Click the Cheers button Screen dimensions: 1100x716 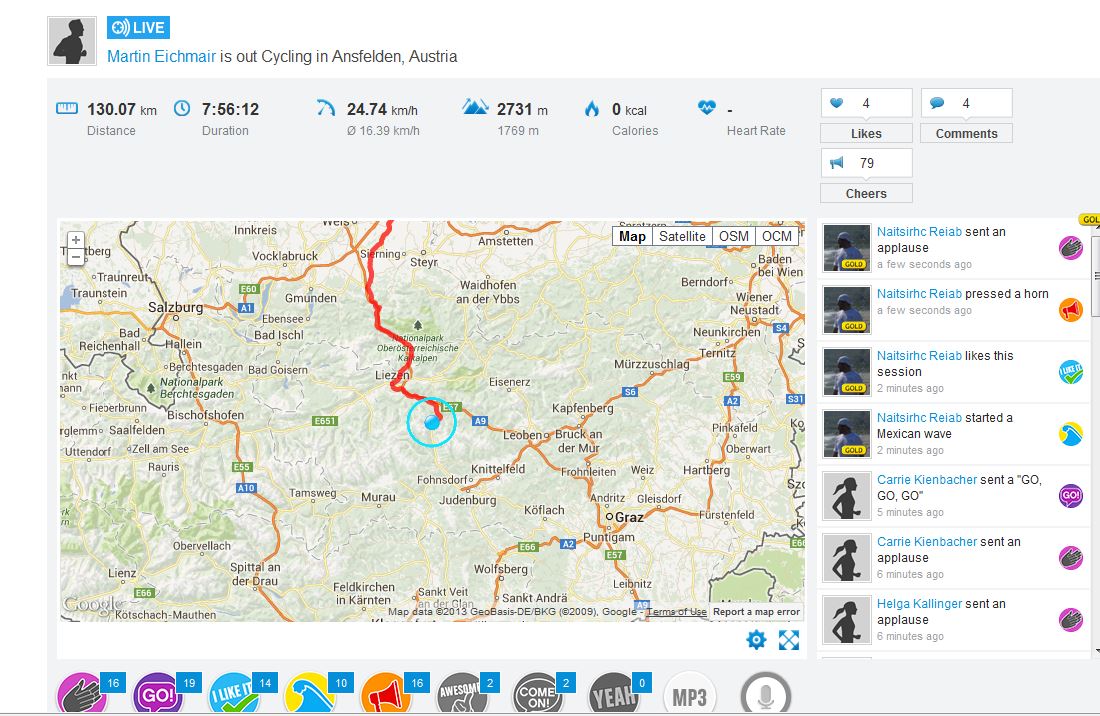[x=866, y=193]
